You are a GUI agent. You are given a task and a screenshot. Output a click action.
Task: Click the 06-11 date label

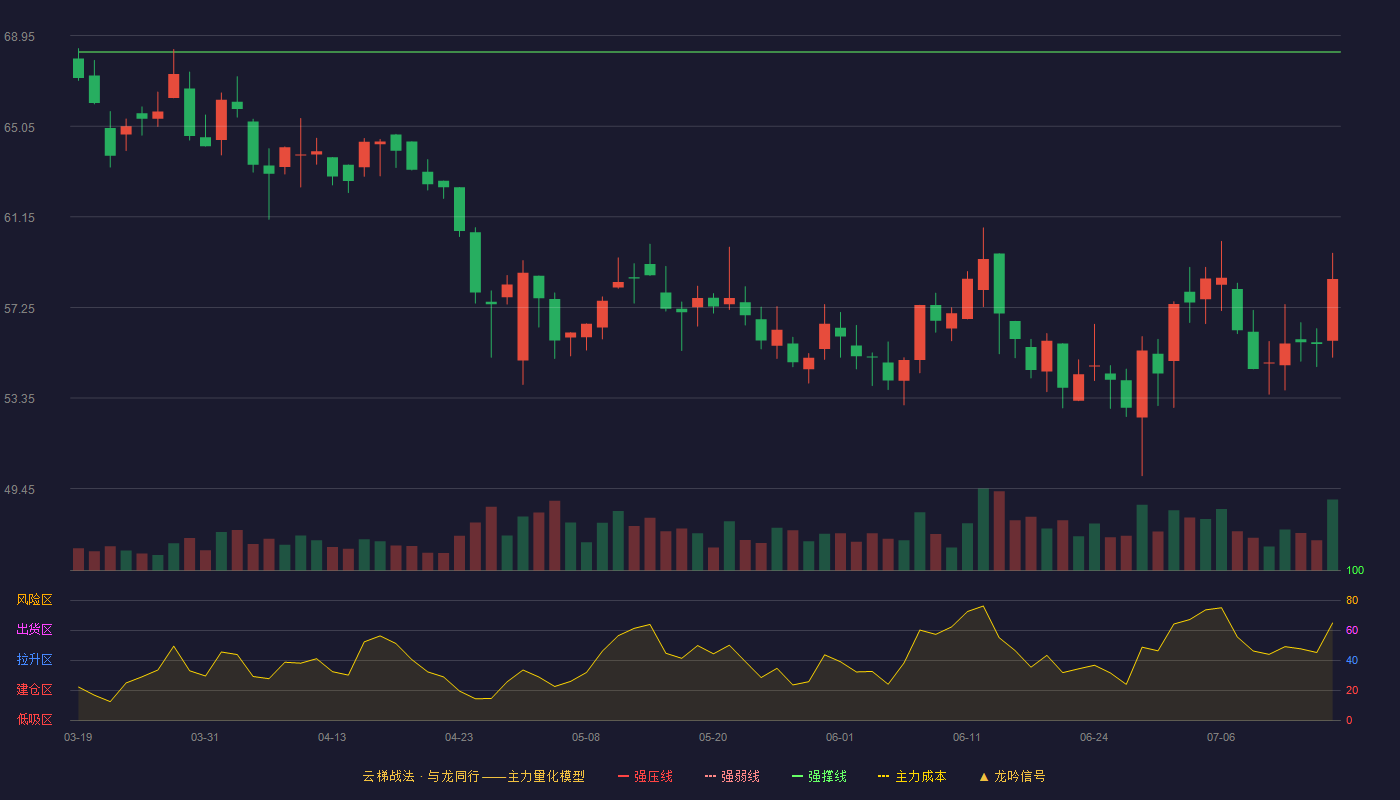coord(967,737)
